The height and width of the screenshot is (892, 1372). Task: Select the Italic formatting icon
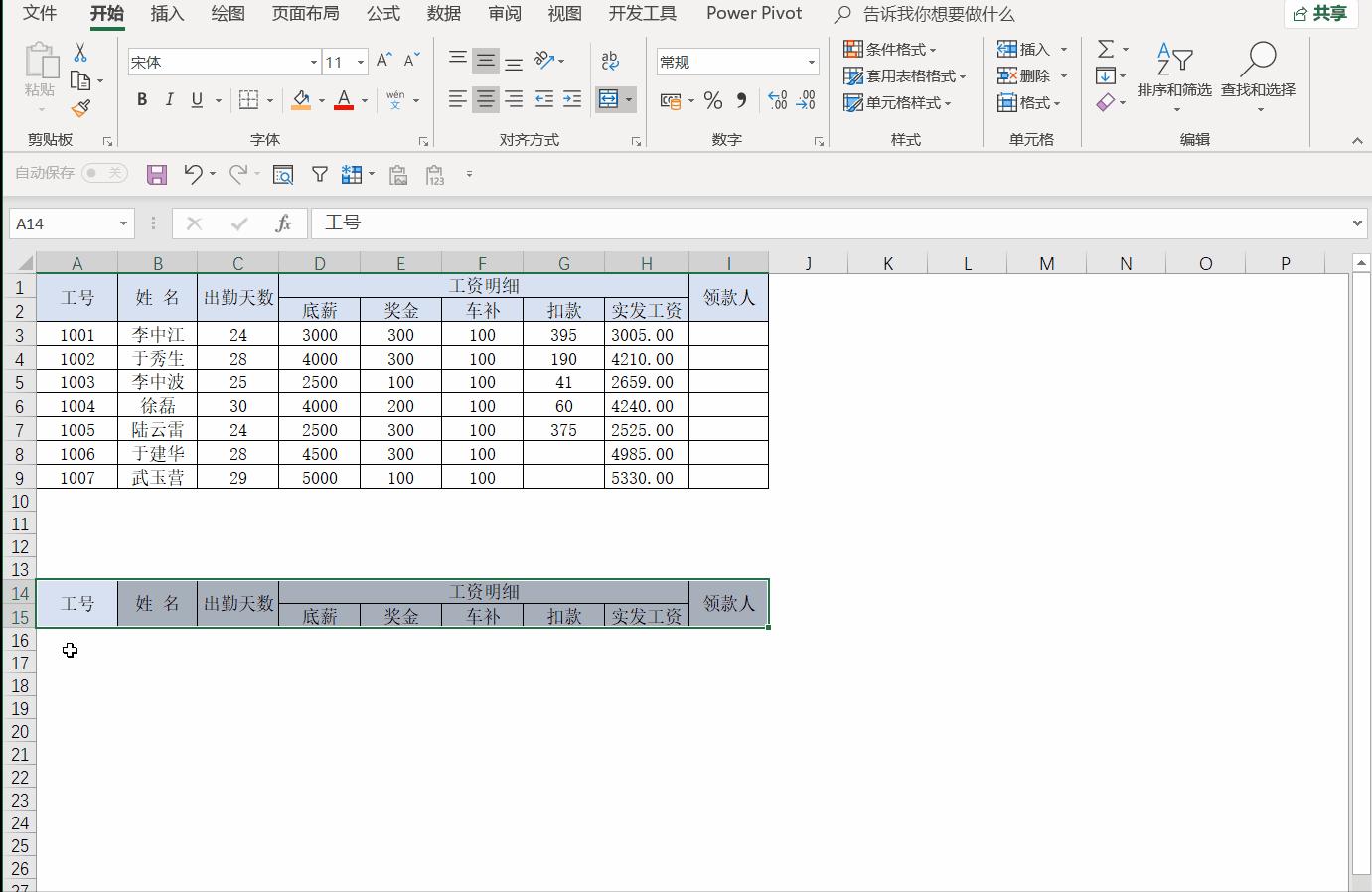pyautogui.click(x=169, y=99)
